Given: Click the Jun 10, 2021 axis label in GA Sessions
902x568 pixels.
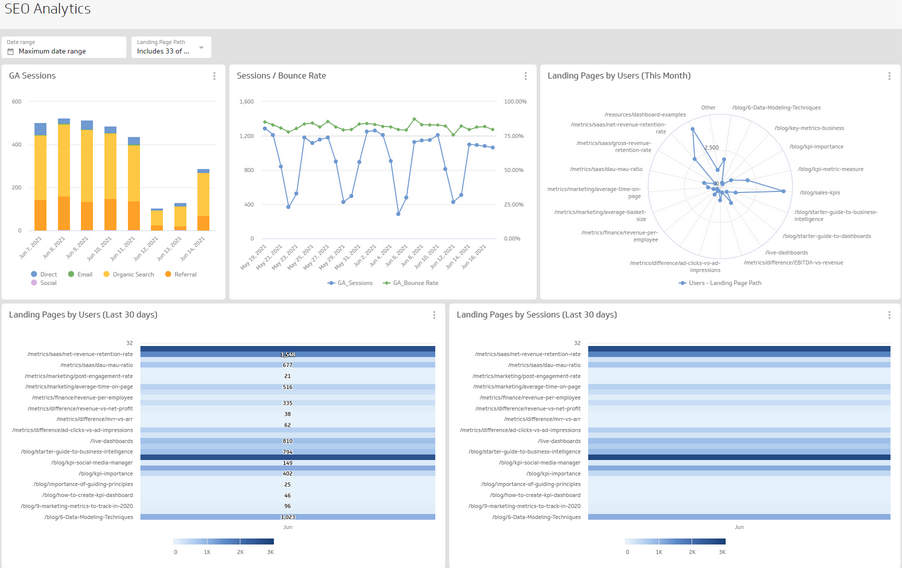Looking at the screenshot, I should [102, 248].
